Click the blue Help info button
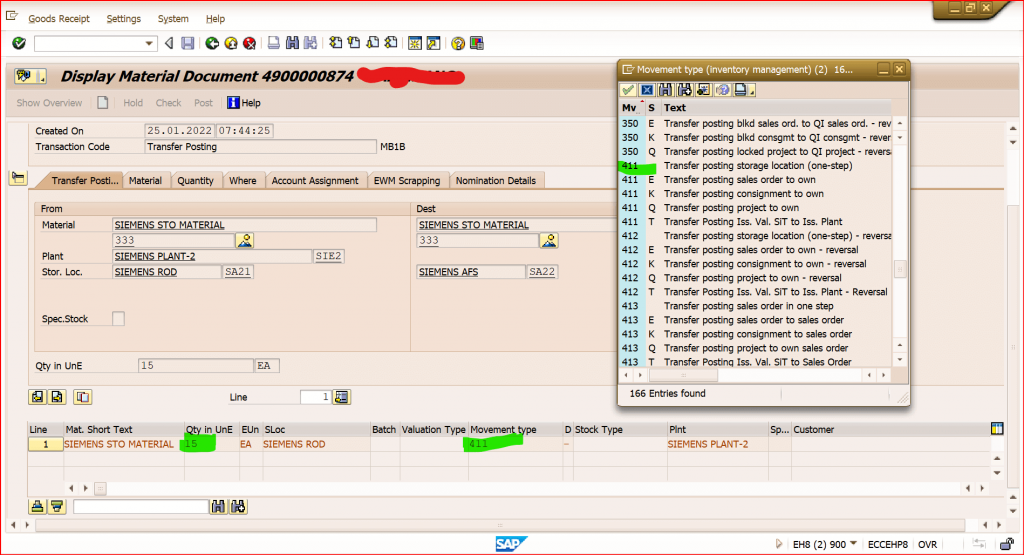This screenshot has height=555, width=1024. click(244, 103)
